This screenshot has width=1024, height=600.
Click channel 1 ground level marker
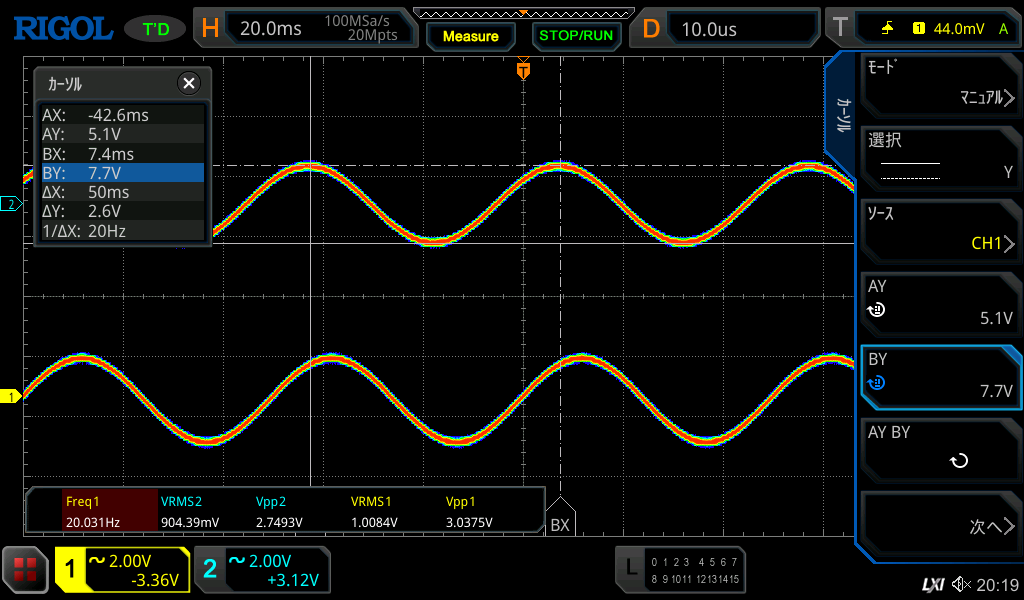pyautogui.click(x=12, y=397)
